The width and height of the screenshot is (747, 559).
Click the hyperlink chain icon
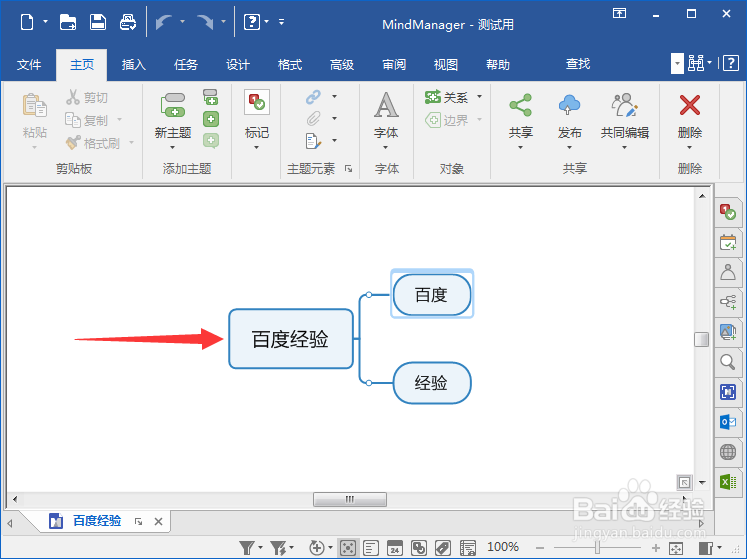pos(313,97)
